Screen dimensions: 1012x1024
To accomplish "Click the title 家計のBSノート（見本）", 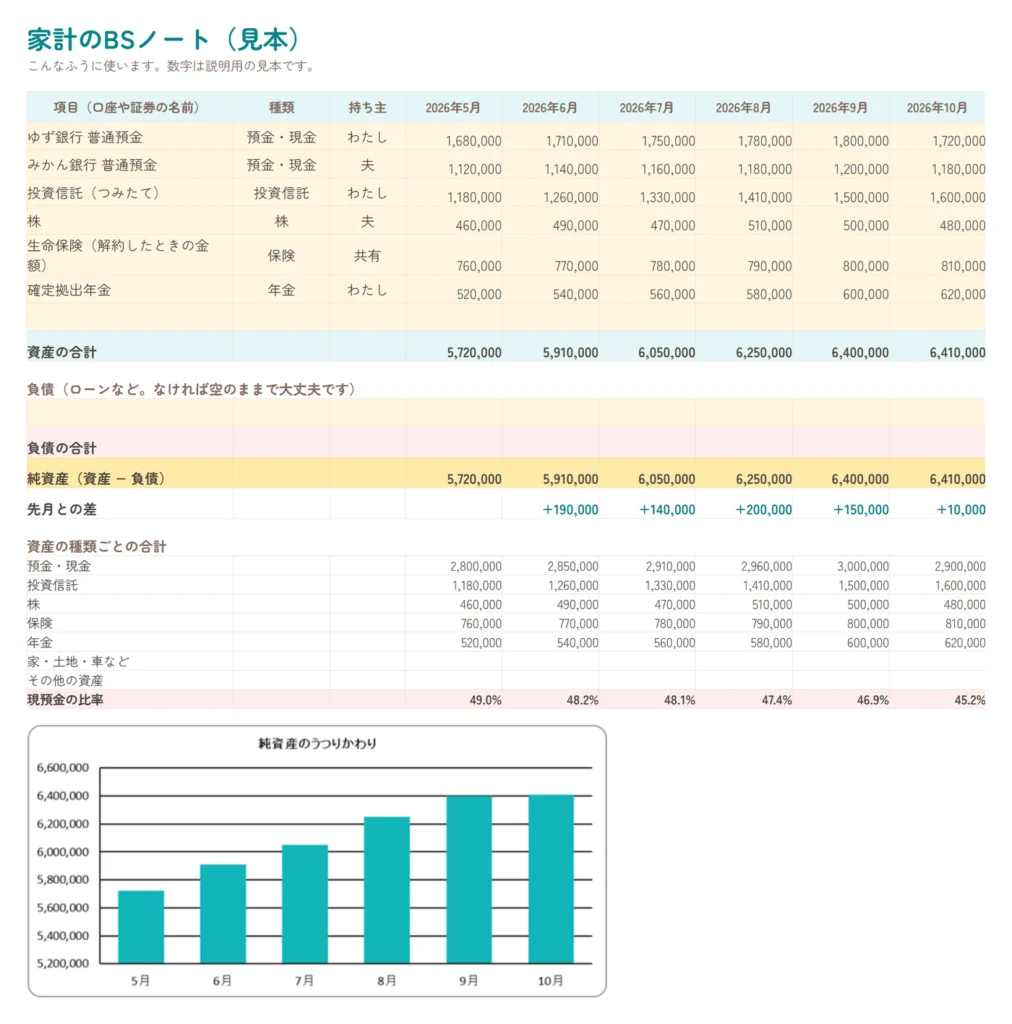I will (x=163, y=40).
